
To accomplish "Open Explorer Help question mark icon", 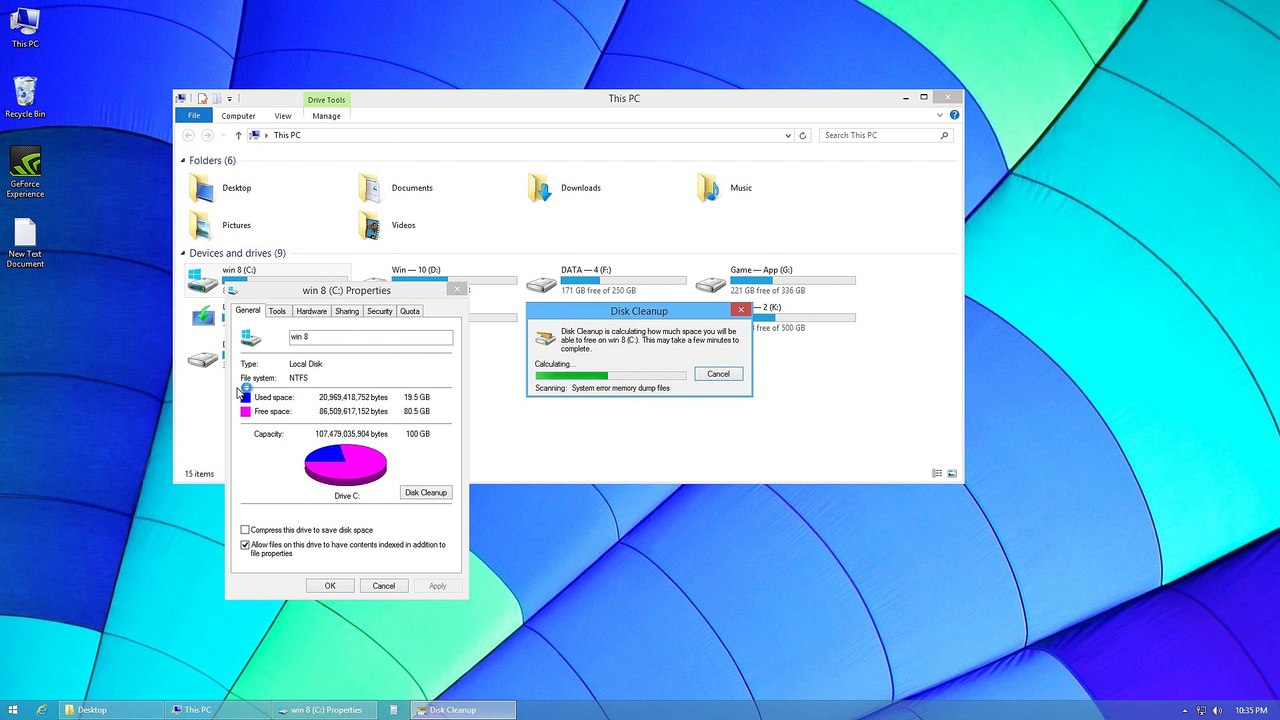I will point(954,115).
